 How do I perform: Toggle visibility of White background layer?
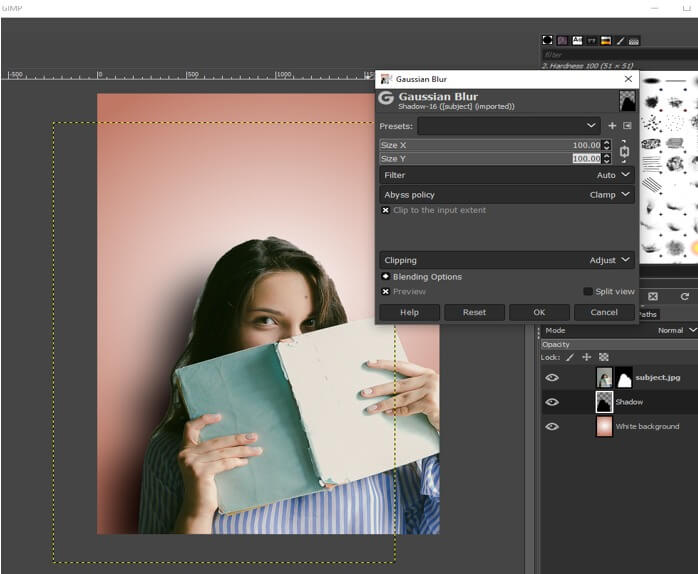(x=551, y=426)
